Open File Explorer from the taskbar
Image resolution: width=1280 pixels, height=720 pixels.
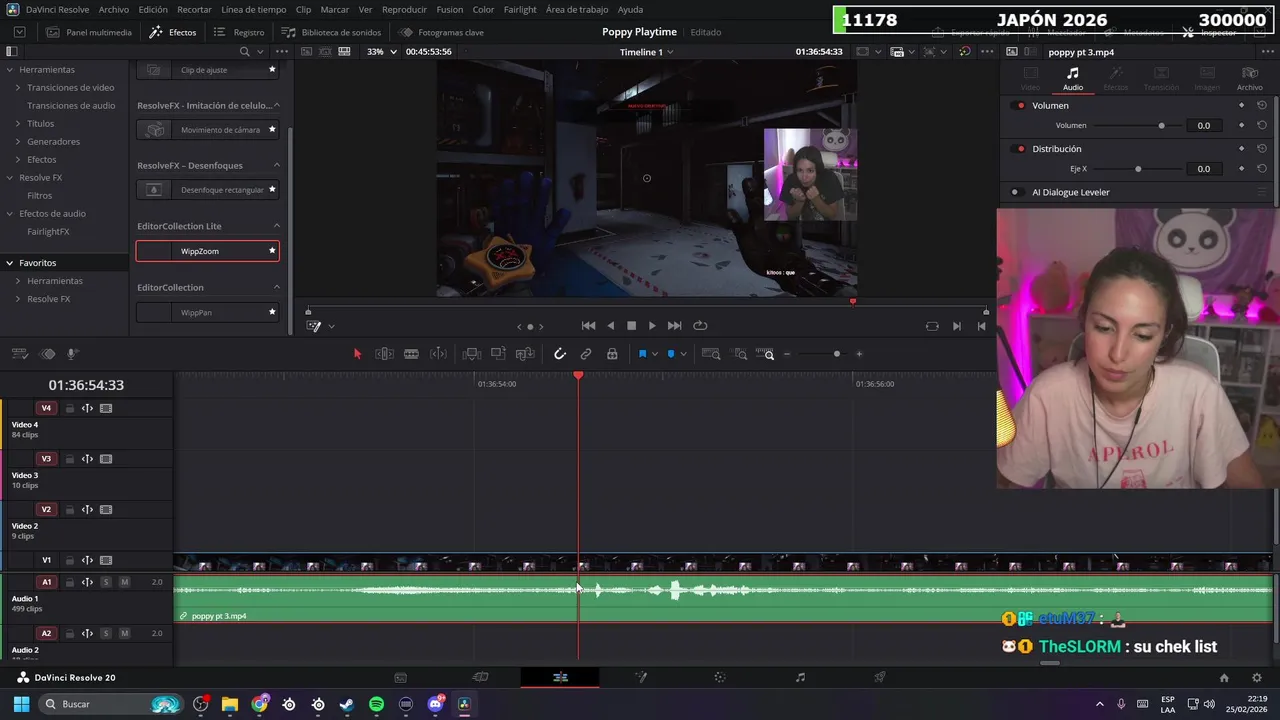(230, 704)
